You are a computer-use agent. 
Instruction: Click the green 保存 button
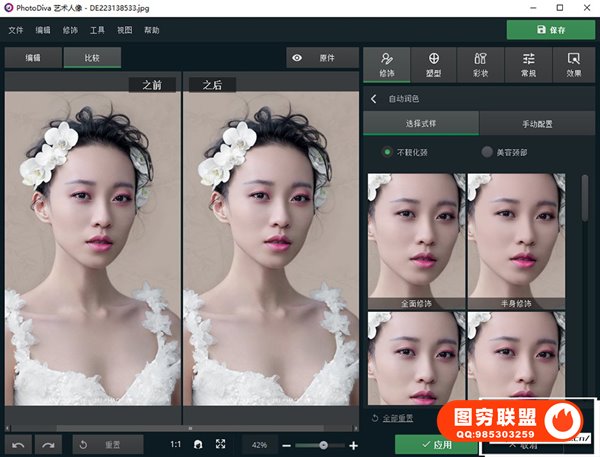[550, 30]
